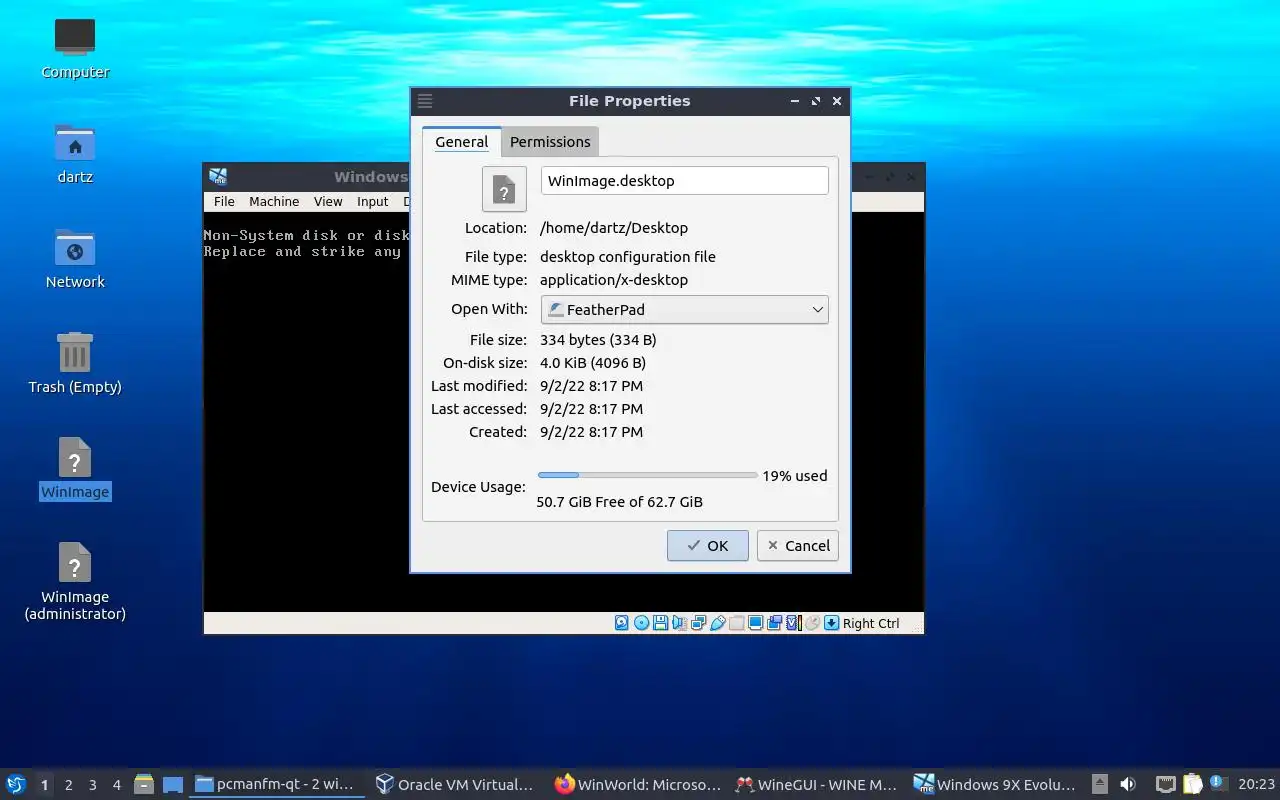Select the WinImage (administrator) desktop icon
This screenshot has height=800, width=1280.
click(75, 562)
